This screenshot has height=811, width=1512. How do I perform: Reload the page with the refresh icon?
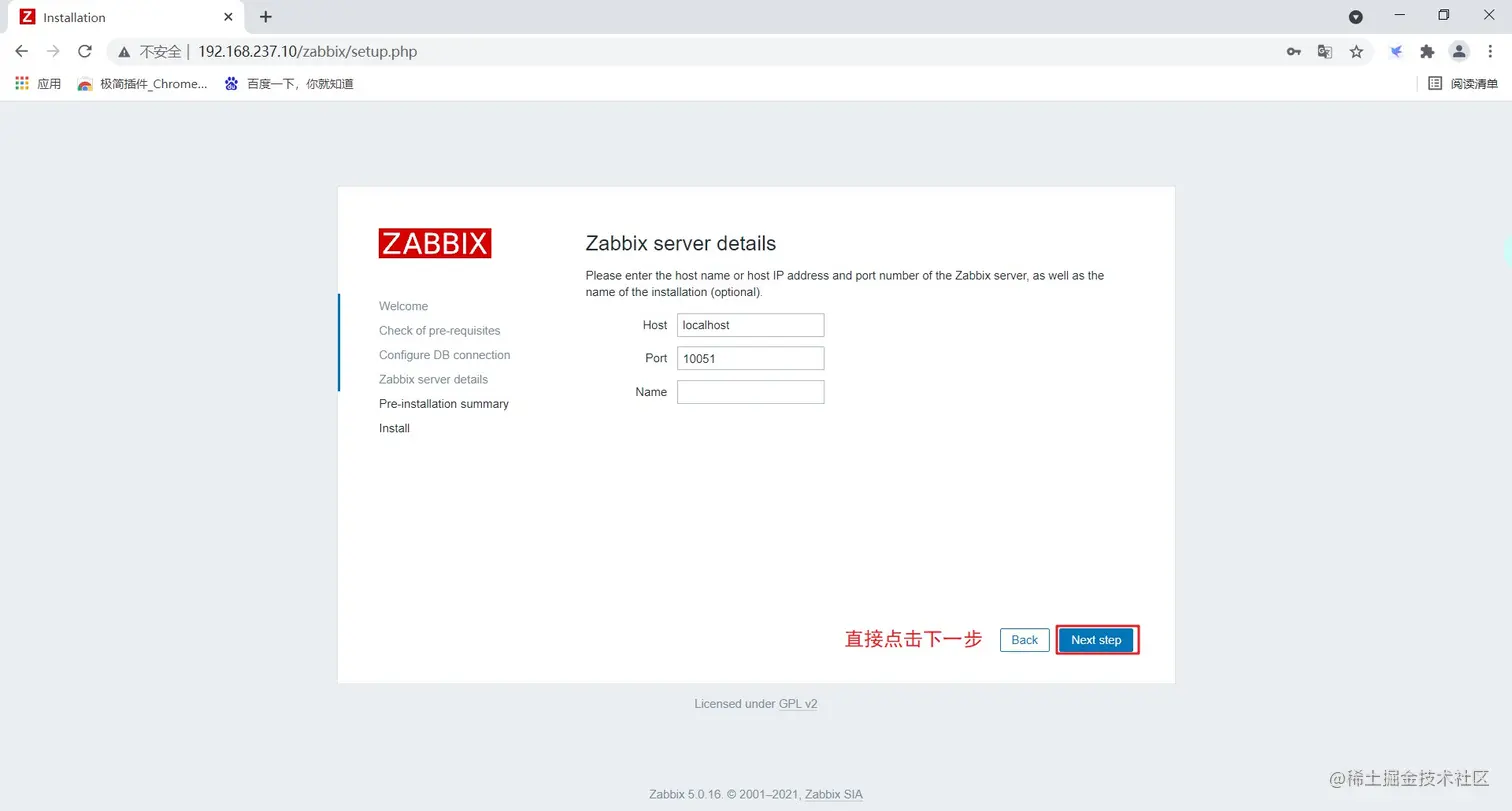click(x=85, y=51)
